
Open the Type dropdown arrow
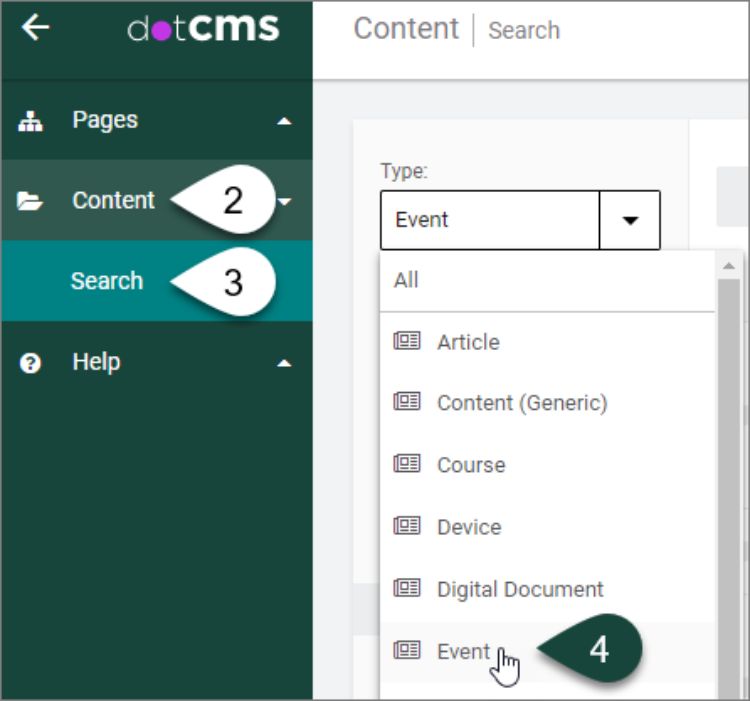tap(630, 220)
